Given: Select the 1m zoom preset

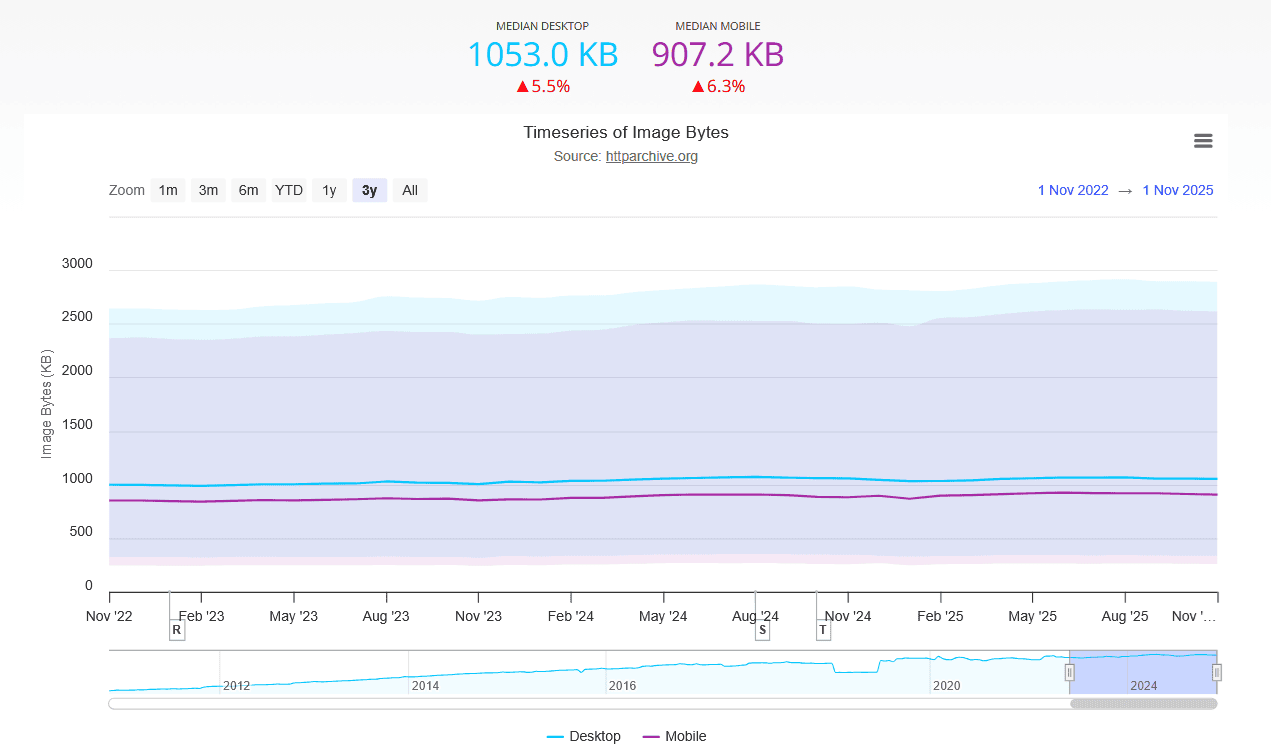Looking at the screenshot, I should pyautogui.click(x=168, y=190).
